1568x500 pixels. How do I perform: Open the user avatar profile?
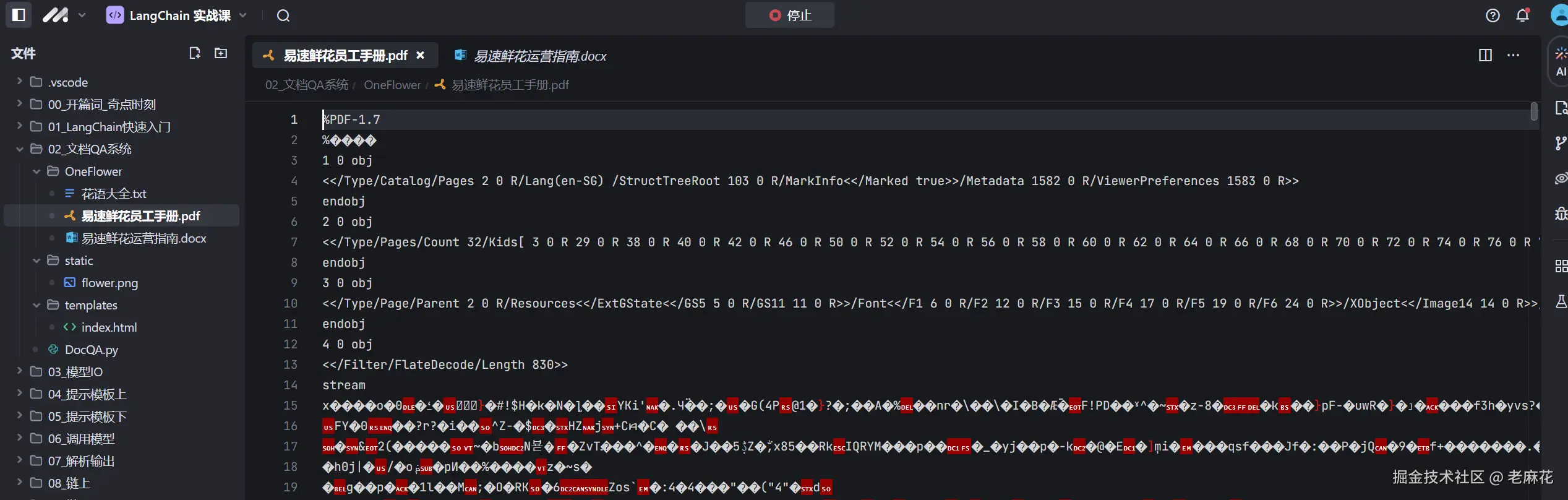pos(1559,15)
